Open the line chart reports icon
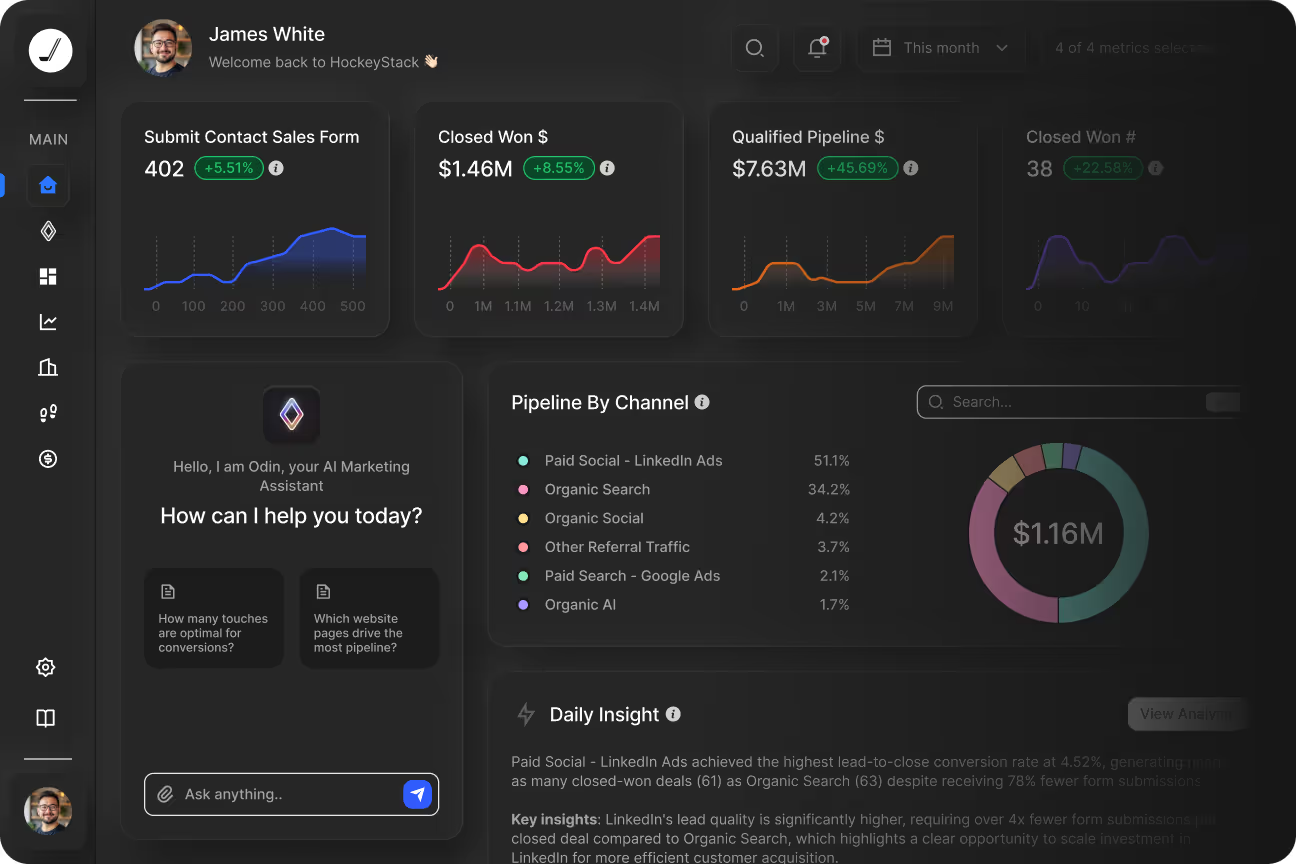 coord(48,322)
